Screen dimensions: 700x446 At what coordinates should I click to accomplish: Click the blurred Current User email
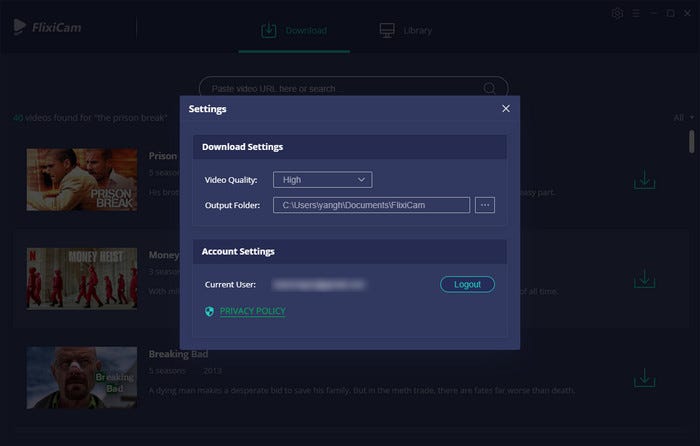click(x=319, y=284)
